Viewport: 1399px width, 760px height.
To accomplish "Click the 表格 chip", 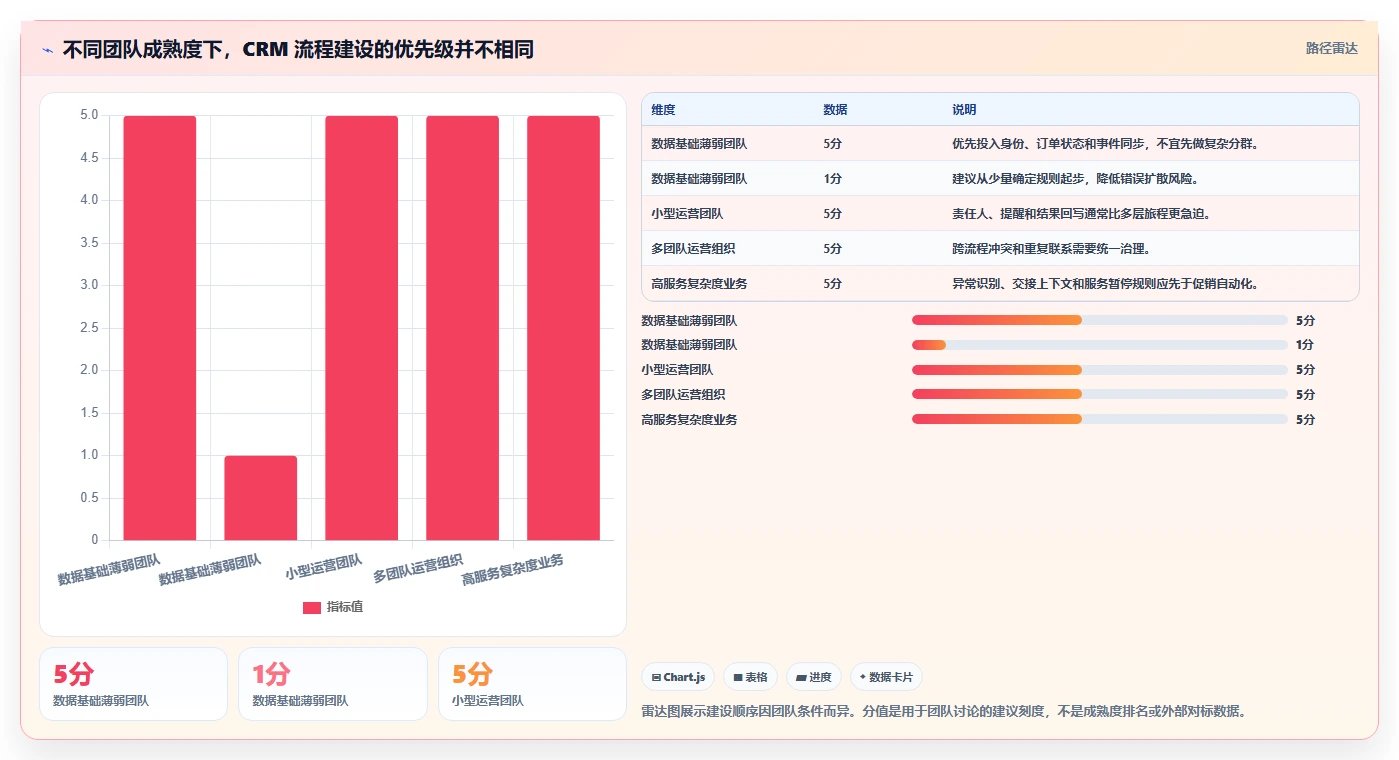I will click(750, 677).
